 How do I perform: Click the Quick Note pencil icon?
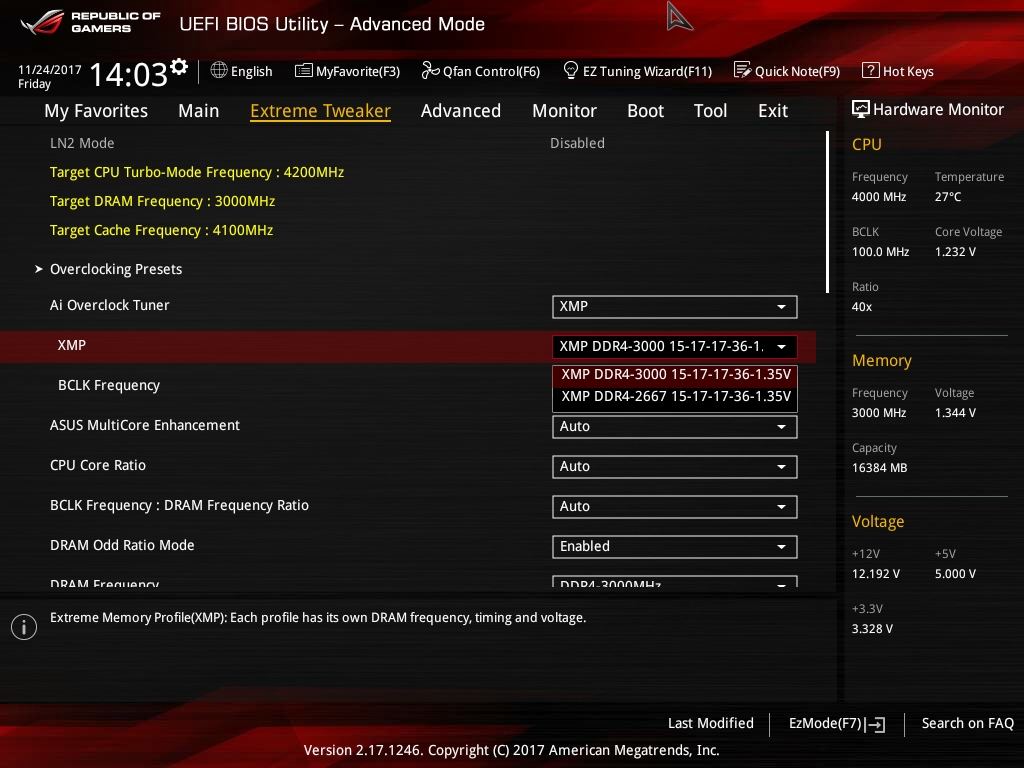coord(742,70)
